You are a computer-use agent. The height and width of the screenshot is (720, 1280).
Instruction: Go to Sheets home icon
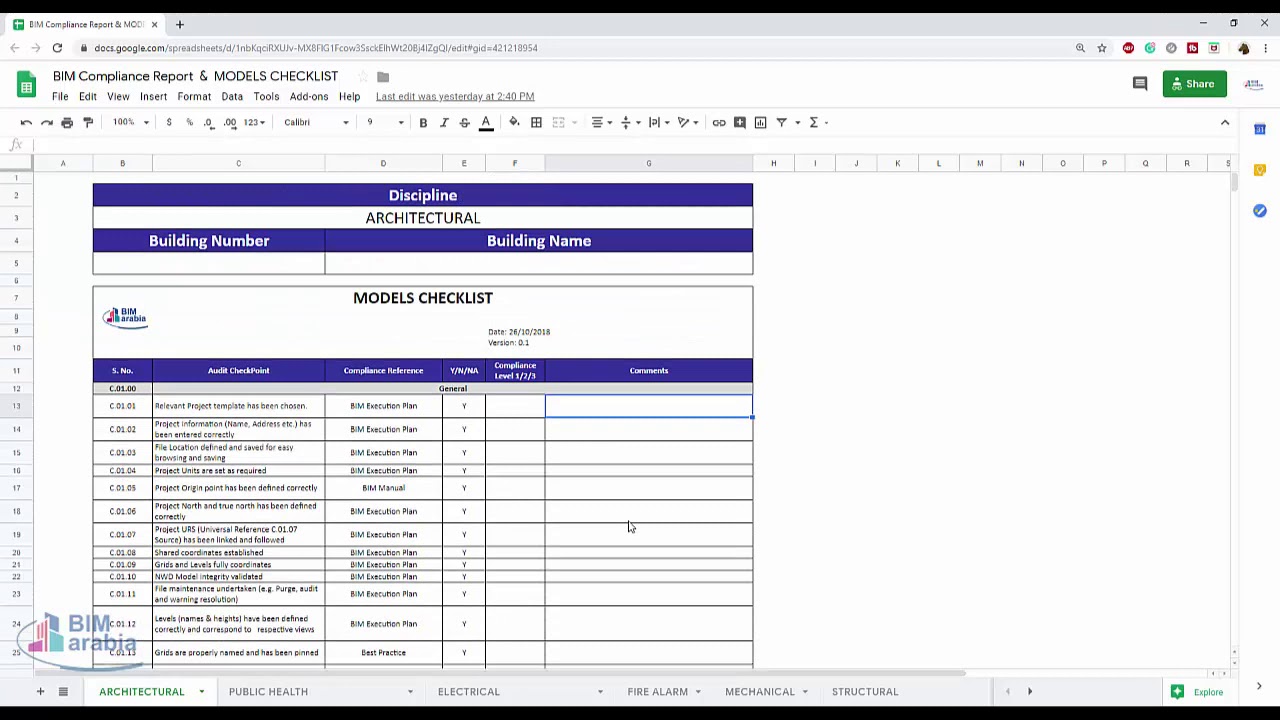(x=27, y=84)
